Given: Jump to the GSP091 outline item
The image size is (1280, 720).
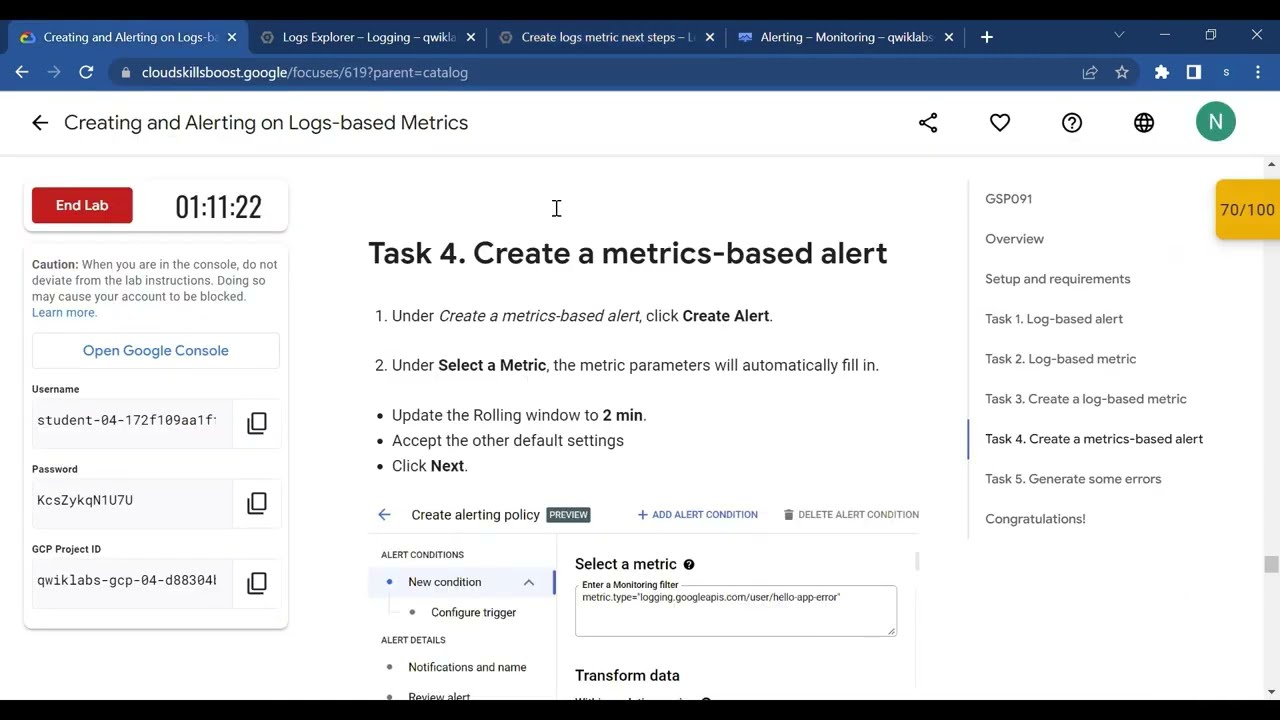Looking at the screenshot, I should click(x=1008, y=198).
